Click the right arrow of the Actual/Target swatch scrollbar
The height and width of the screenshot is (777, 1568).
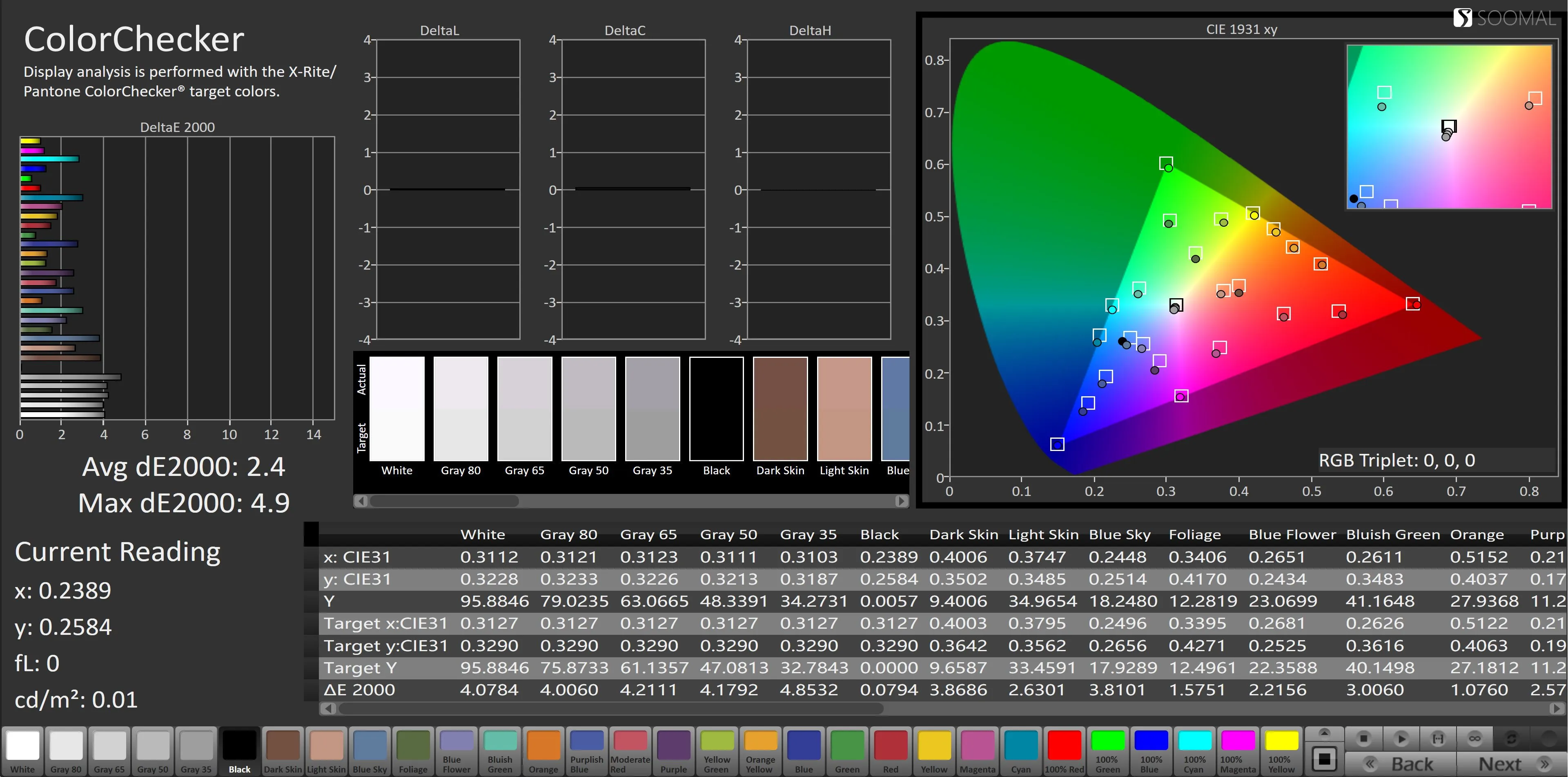(902, 500)
